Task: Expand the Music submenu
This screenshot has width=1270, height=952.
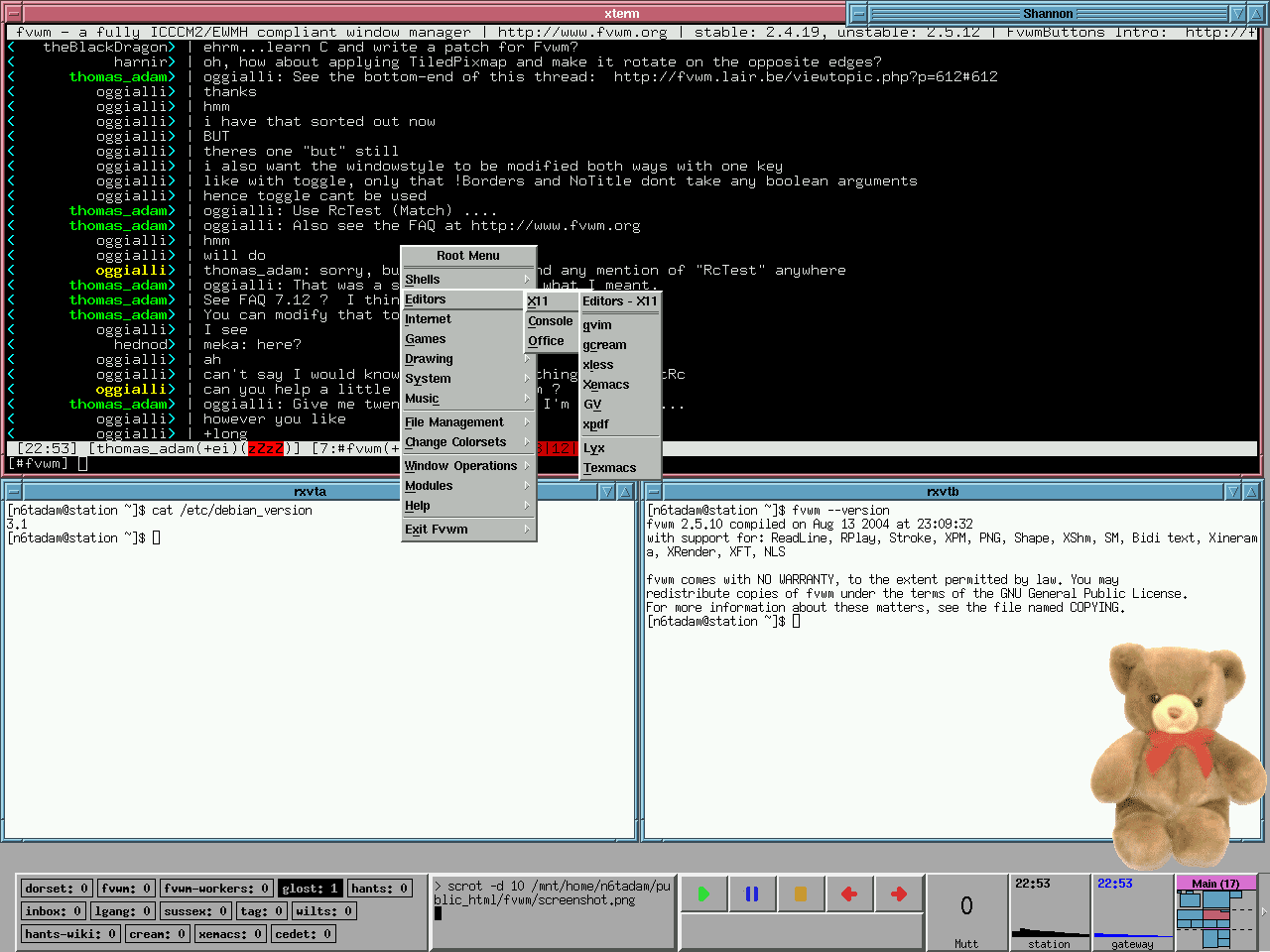Action: (x=468, y=399)
